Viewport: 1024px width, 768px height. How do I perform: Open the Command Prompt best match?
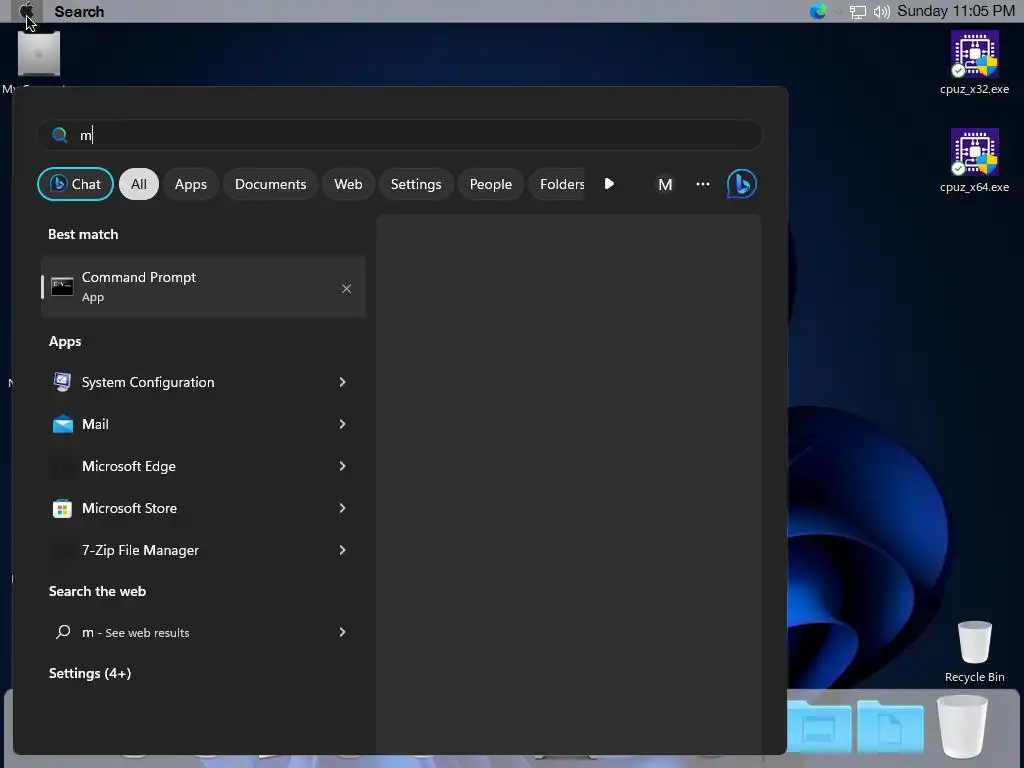tap(203, 287)
